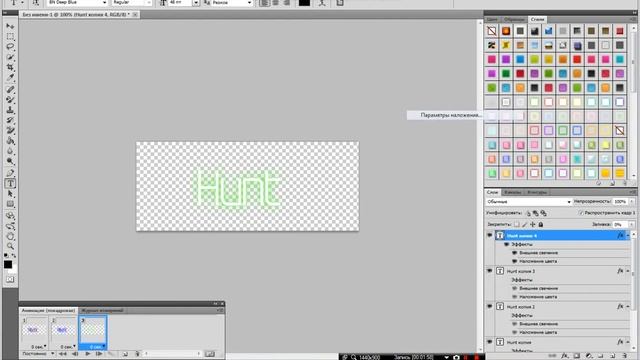Click the warp text icon in the options bar
640x360 pixels.
coord(322,3)
